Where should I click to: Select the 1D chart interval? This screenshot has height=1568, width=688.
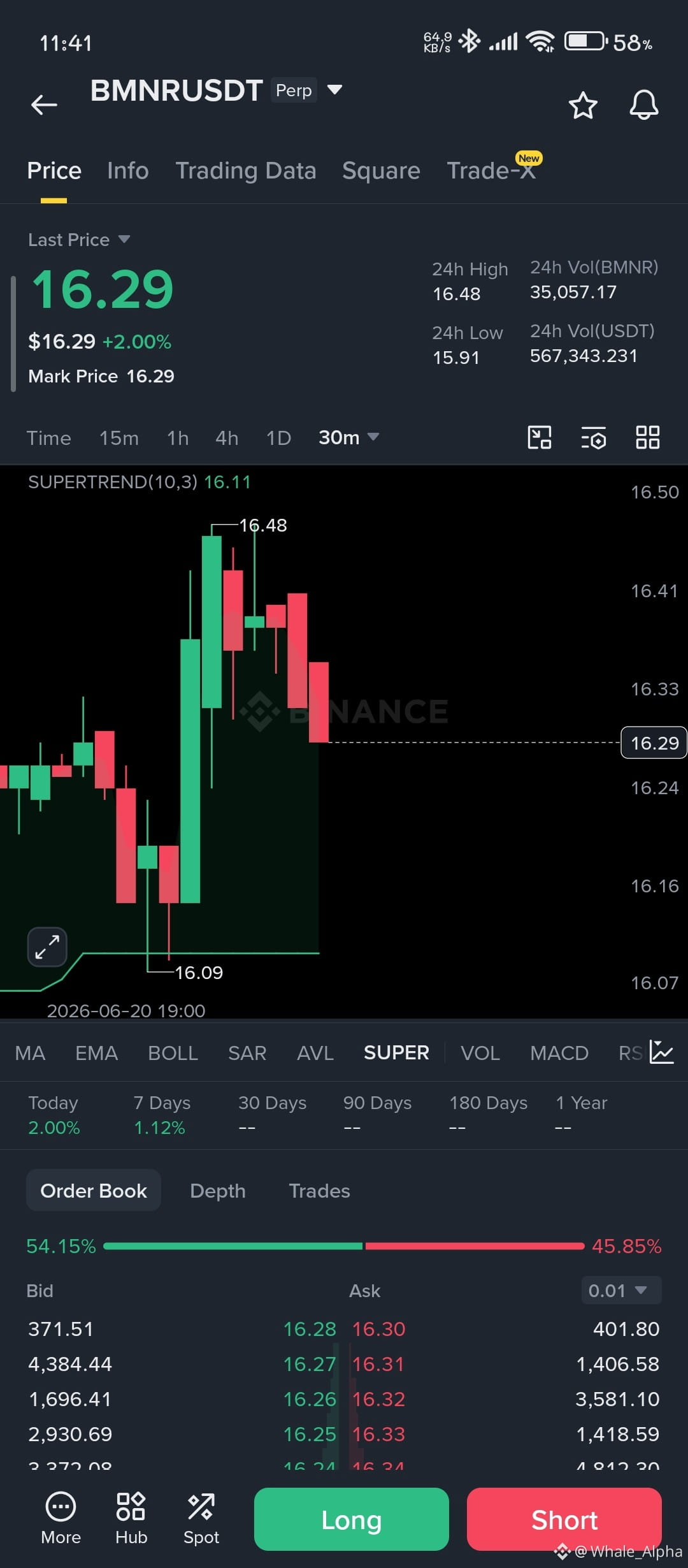(278, 438)
